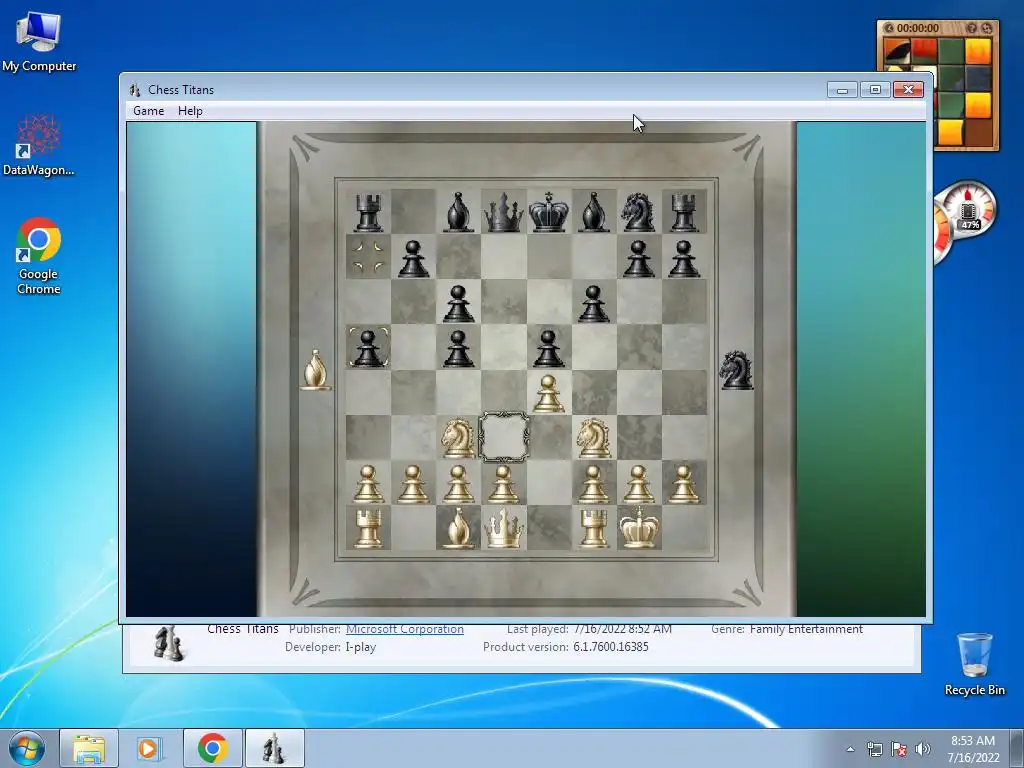
Task: Open the Google Chrome desktop shortcut
Action: [x=39, y=256]
